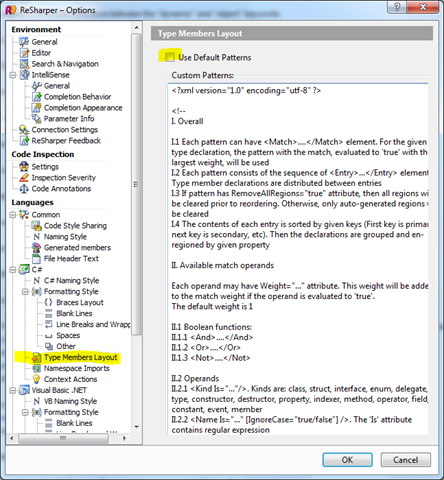
Task: Collapse the C# tree node
Action: (13, 269)
